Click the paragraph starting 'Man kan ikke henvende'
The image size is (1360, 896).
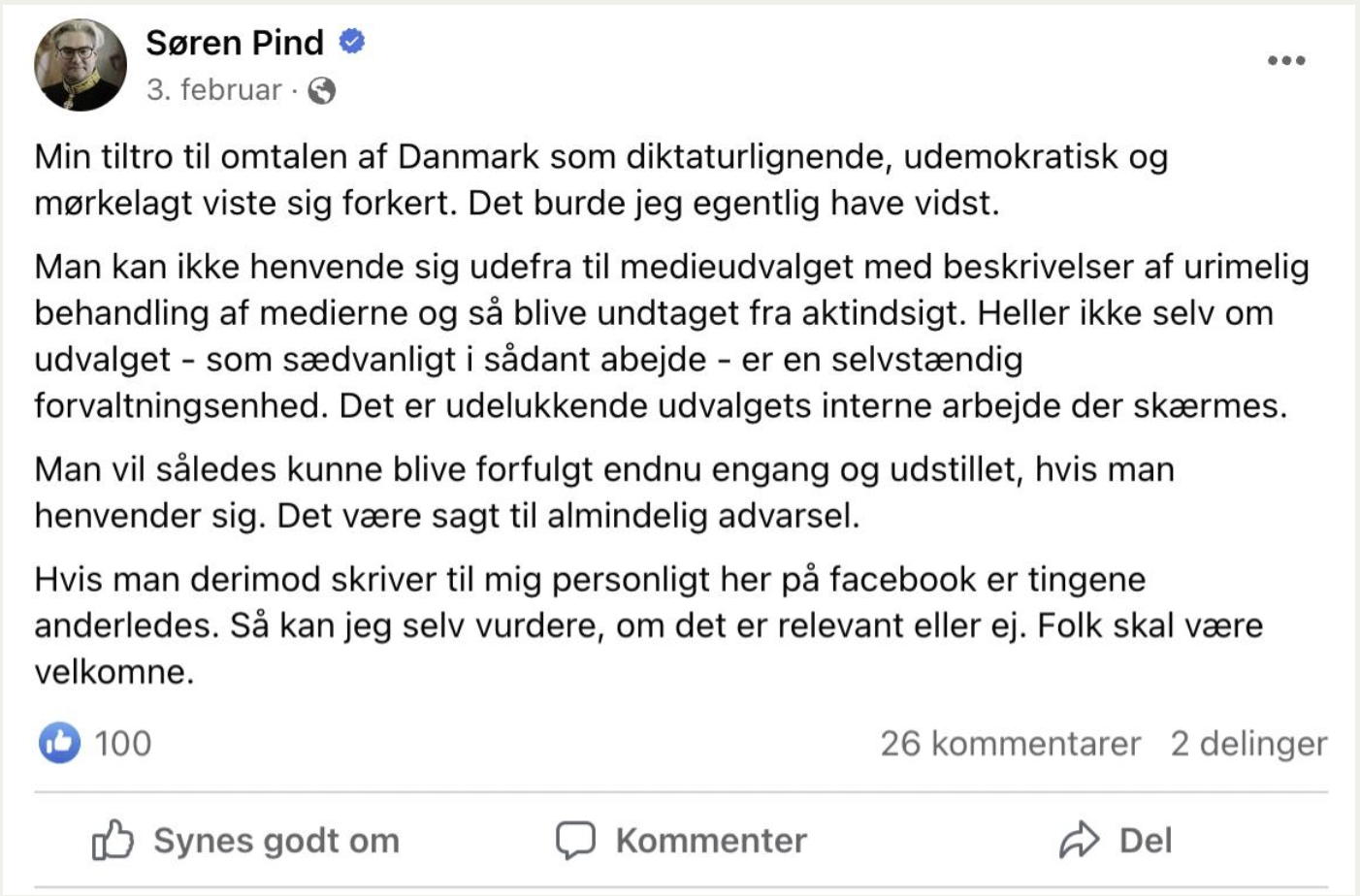[x=671, y=336]
